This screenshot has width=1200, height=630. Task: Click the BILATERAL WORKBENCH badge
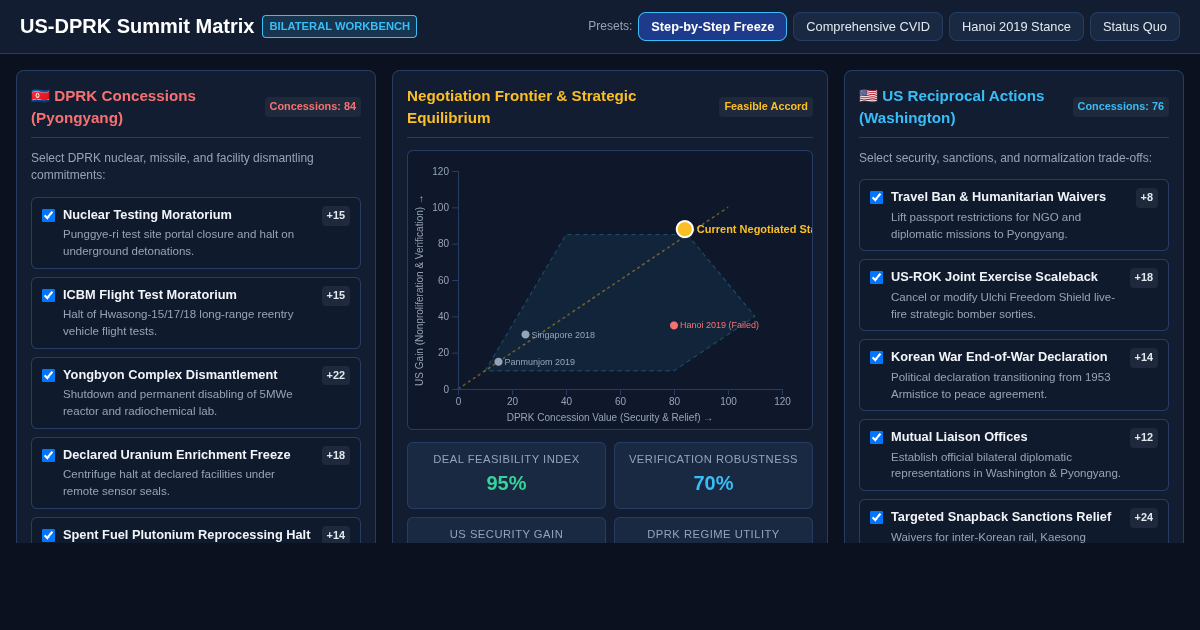[x=339, y=26]
